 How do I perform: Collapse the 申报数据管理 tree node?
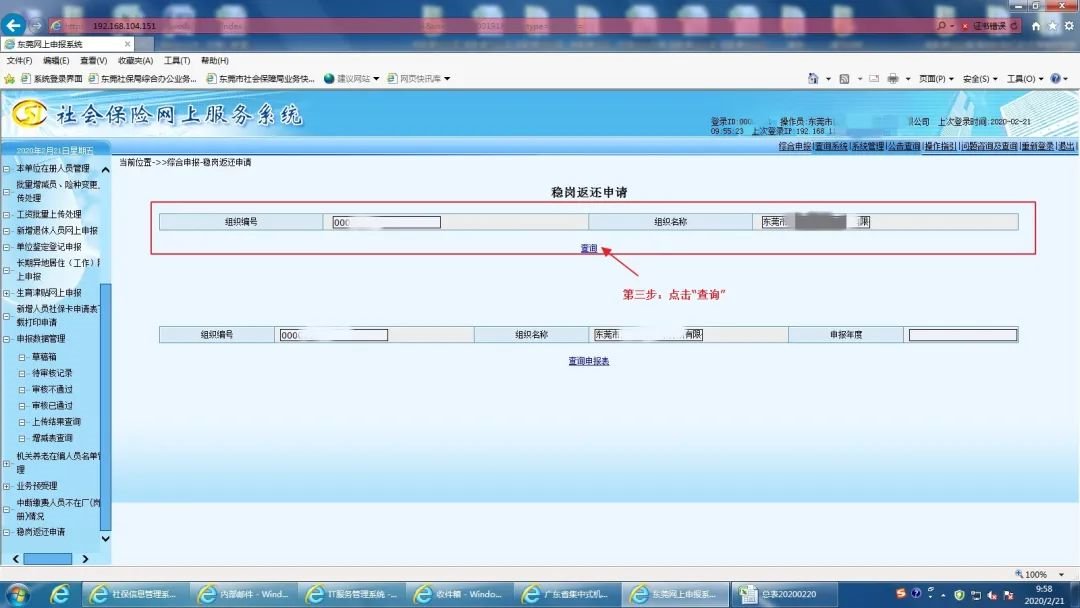[x=7, y=339]
